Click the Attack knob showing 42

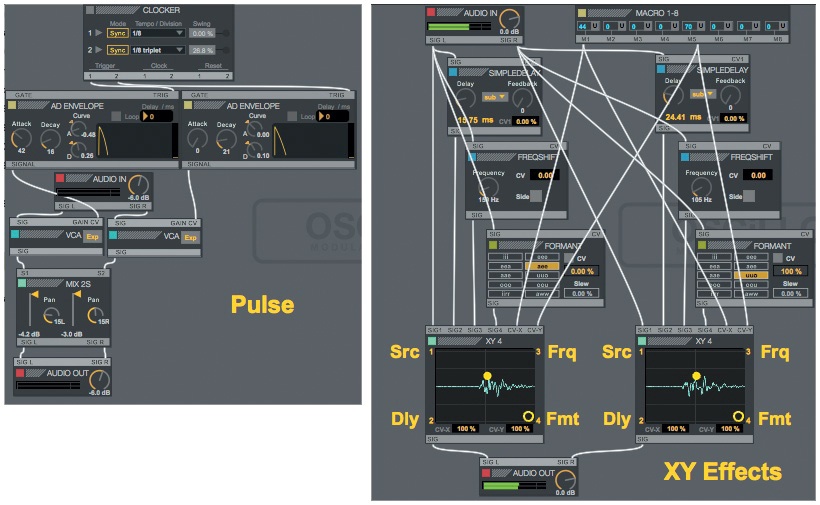click(21, 139)
